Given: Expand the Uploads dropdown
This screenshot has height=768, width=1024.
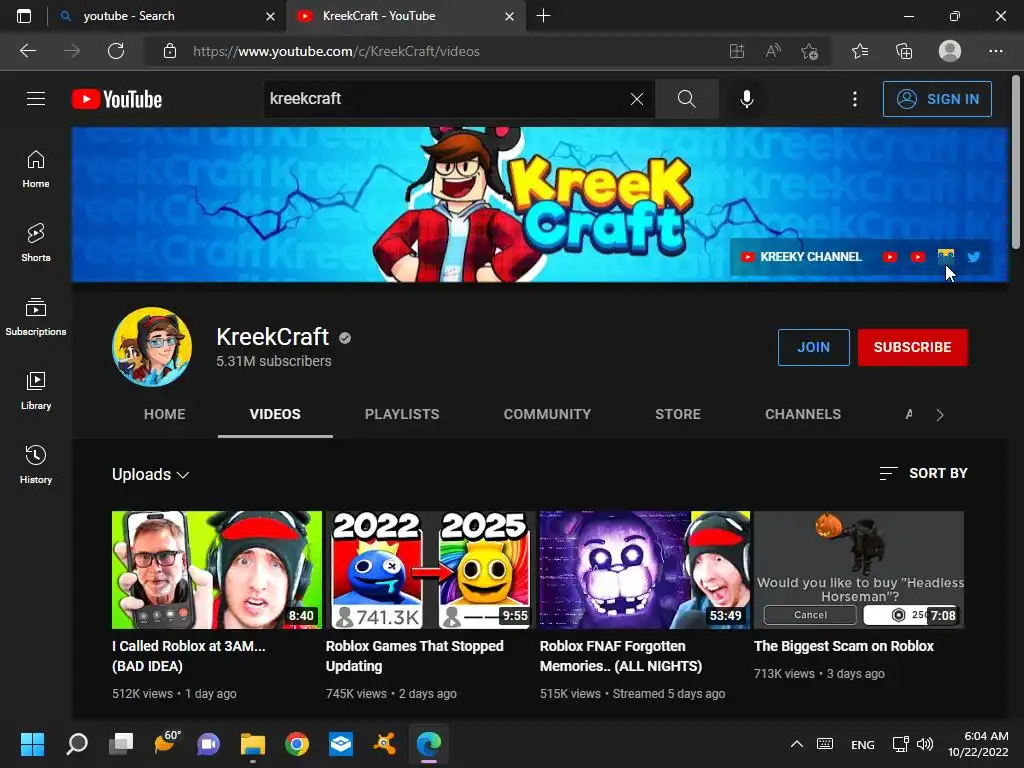Looking at the screenshot, I should [x=150, y=474].
